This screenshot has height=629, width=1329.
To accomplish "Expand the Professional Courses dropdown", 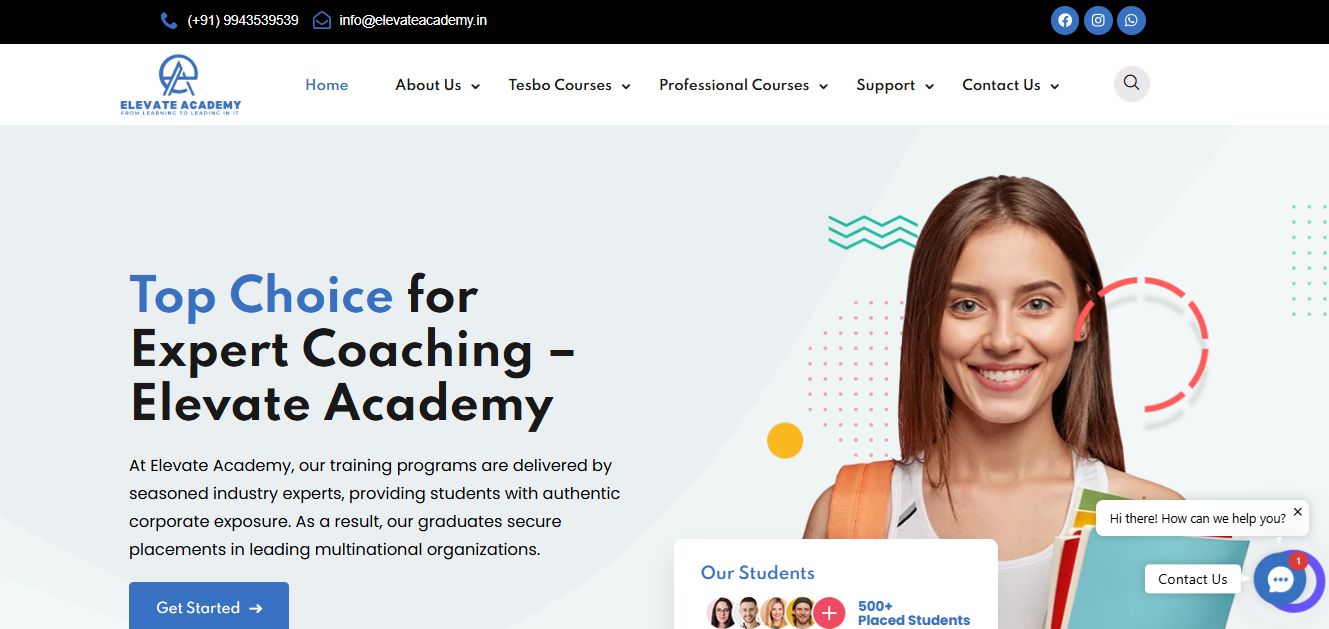I will point(743,85).
